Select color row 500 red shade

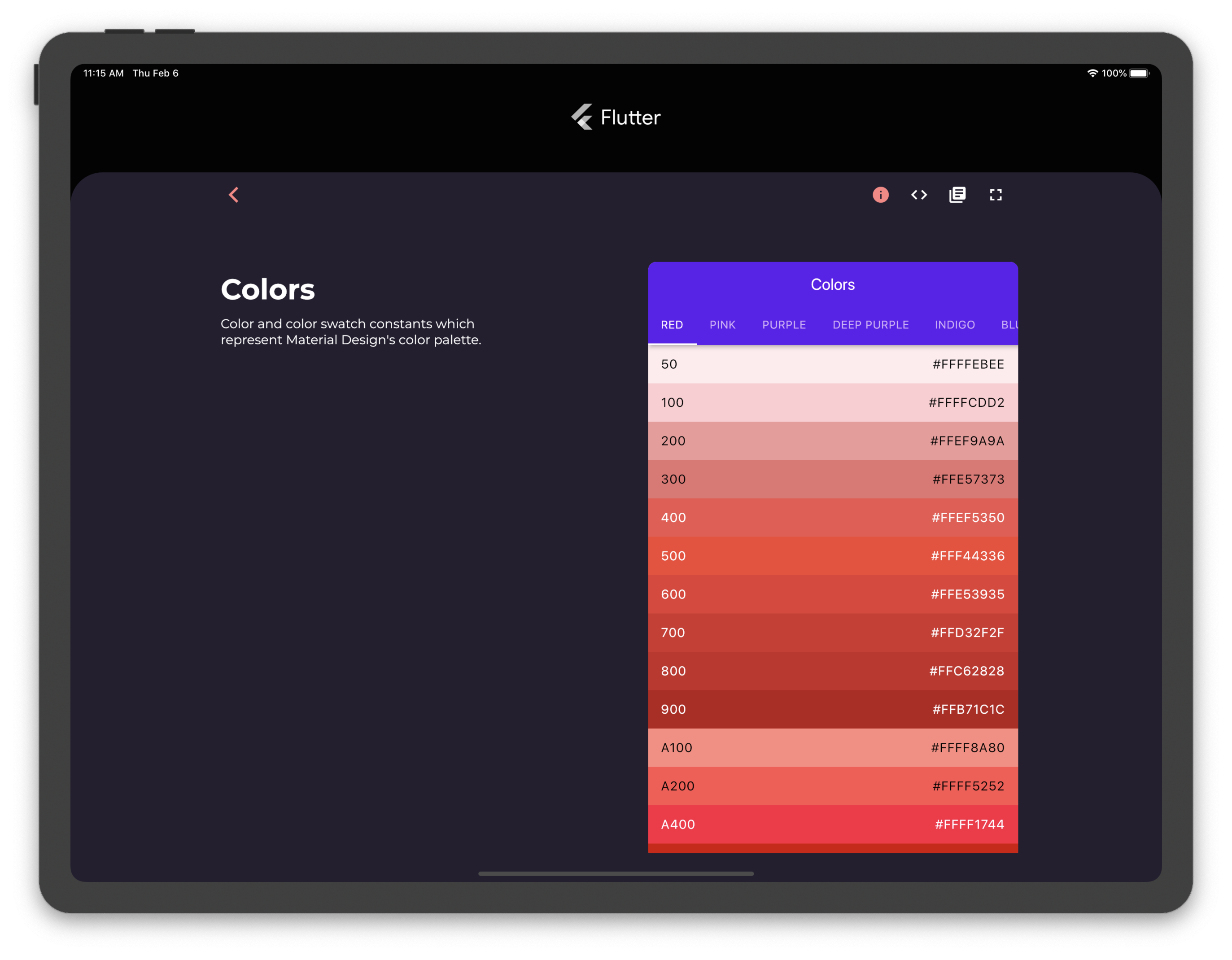(833, 555)
